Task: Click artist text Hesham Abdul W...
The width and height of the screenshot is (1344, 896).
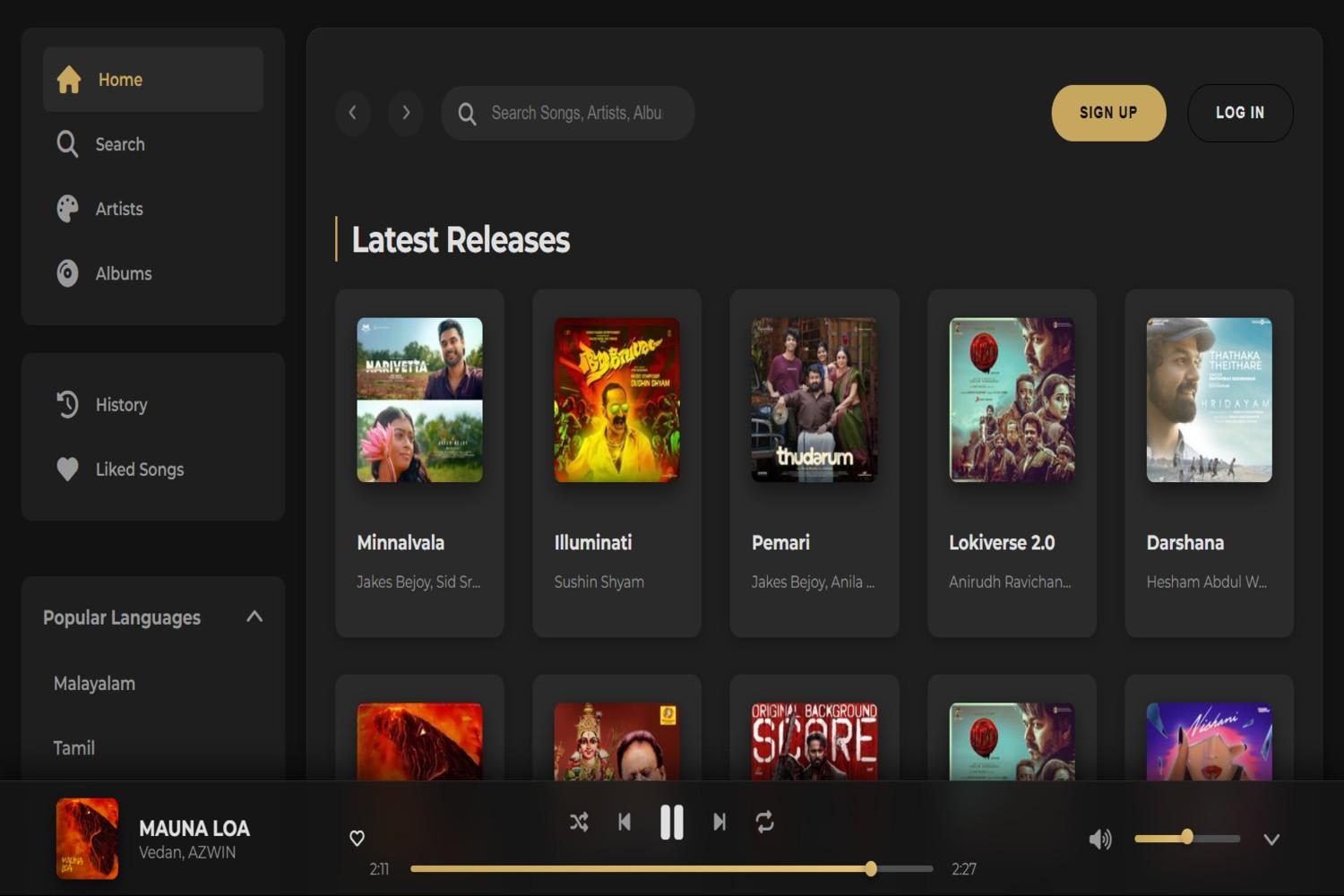Action: click(1206, 582)
